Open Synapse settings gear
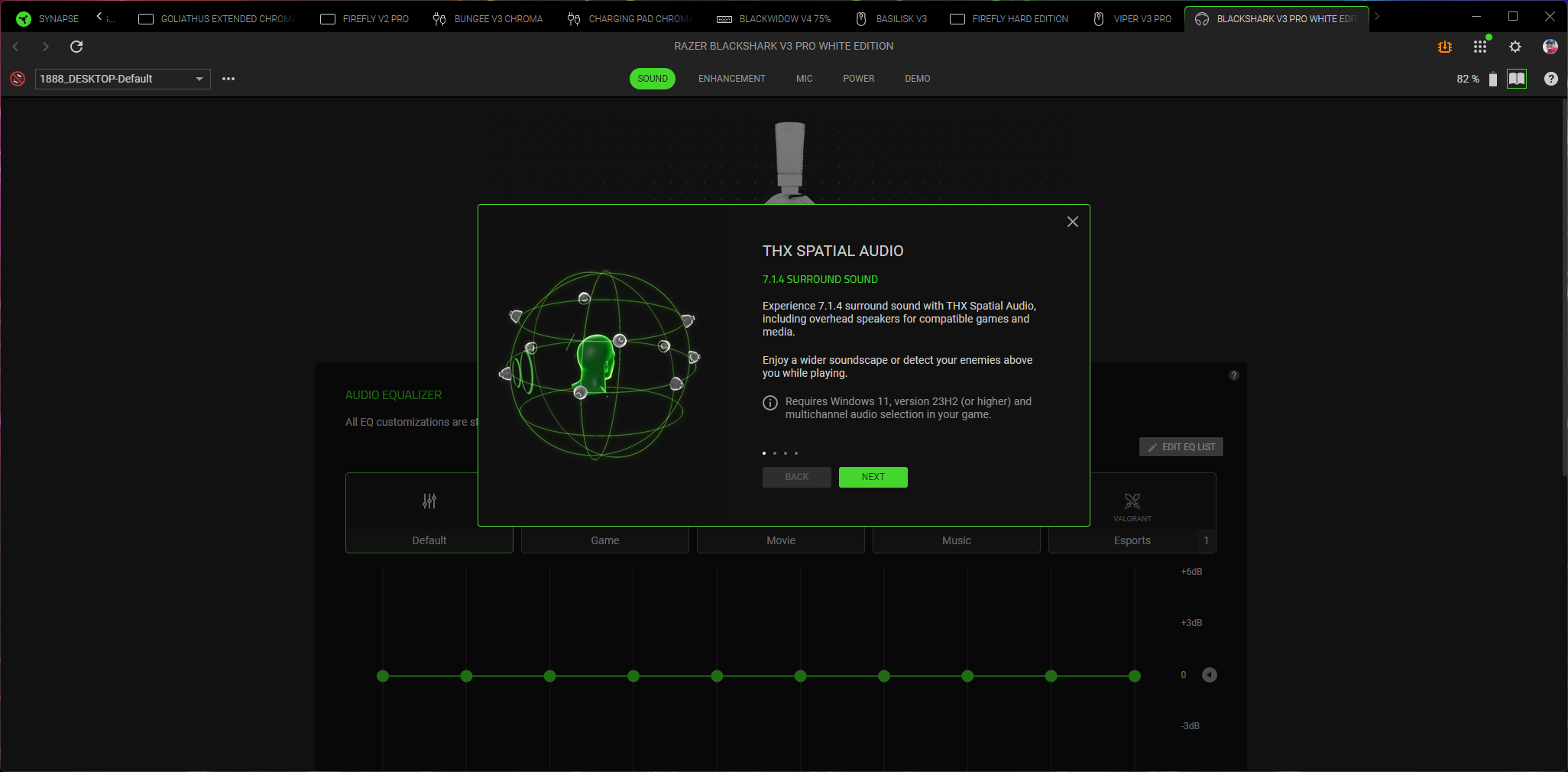 click(x=1515, y=47)
